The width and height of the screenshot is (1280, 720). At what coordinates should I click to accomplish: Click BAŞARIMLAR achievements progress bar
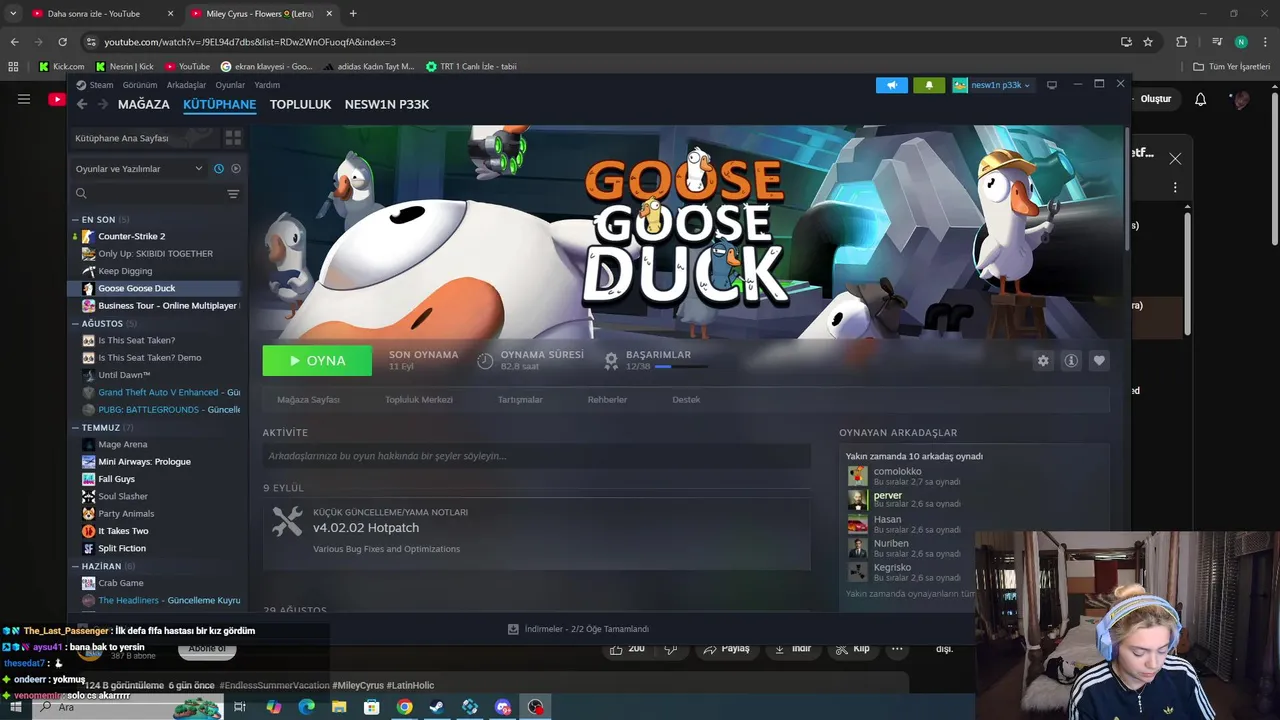pos(681,367)
